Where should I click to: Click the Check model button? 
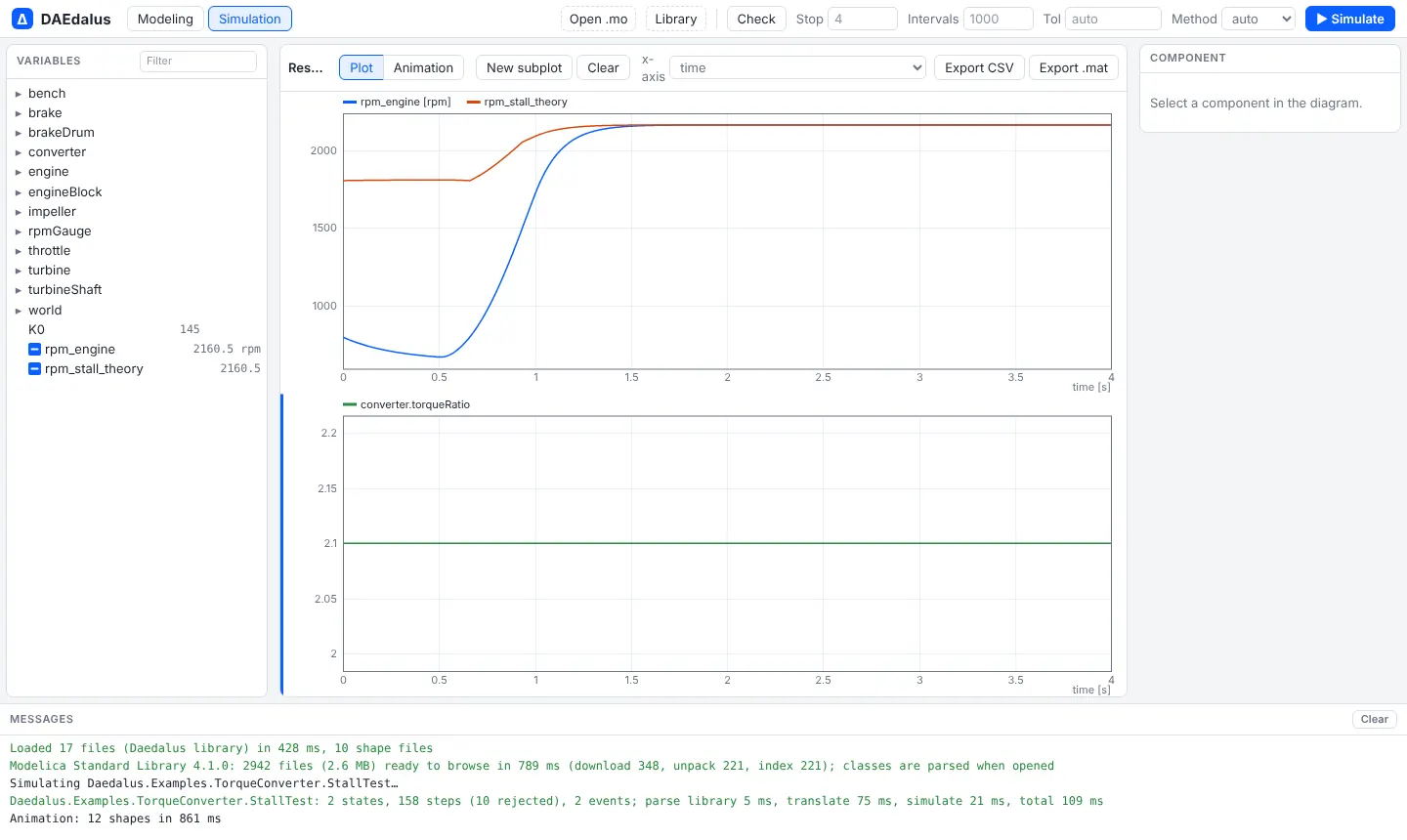[756, 19]
